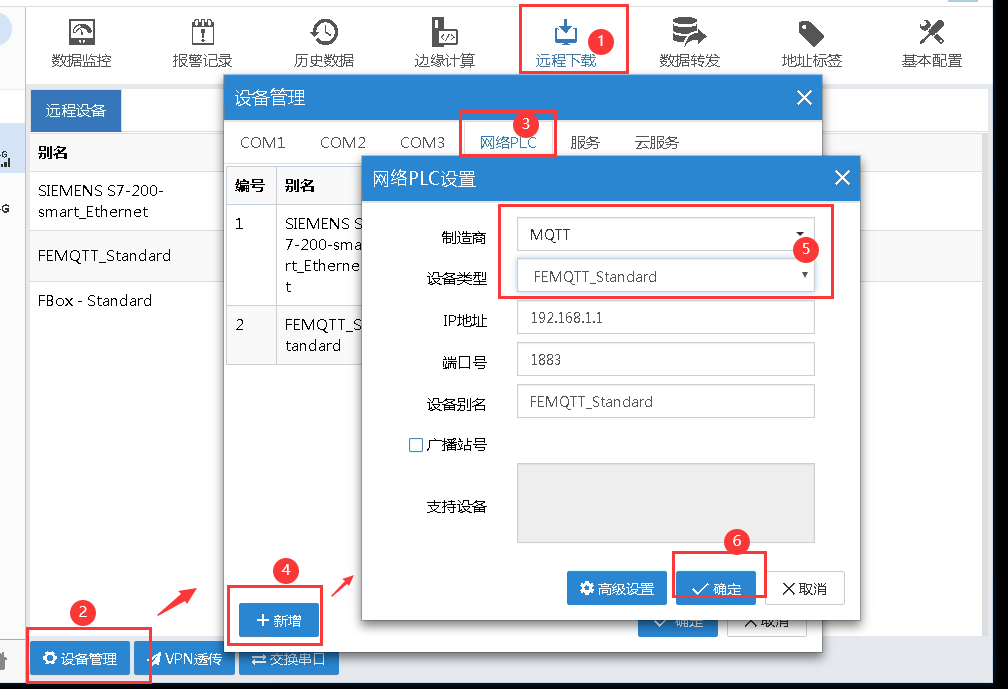Viewport: 1008px width, 689px height.
Task: Click the 高级设置 advanced settings button
Action: click(616, 589)
